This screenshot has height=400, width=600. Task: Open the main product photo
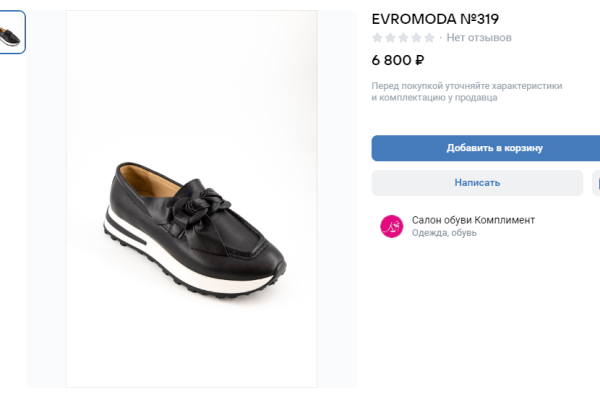click(191, 198)
